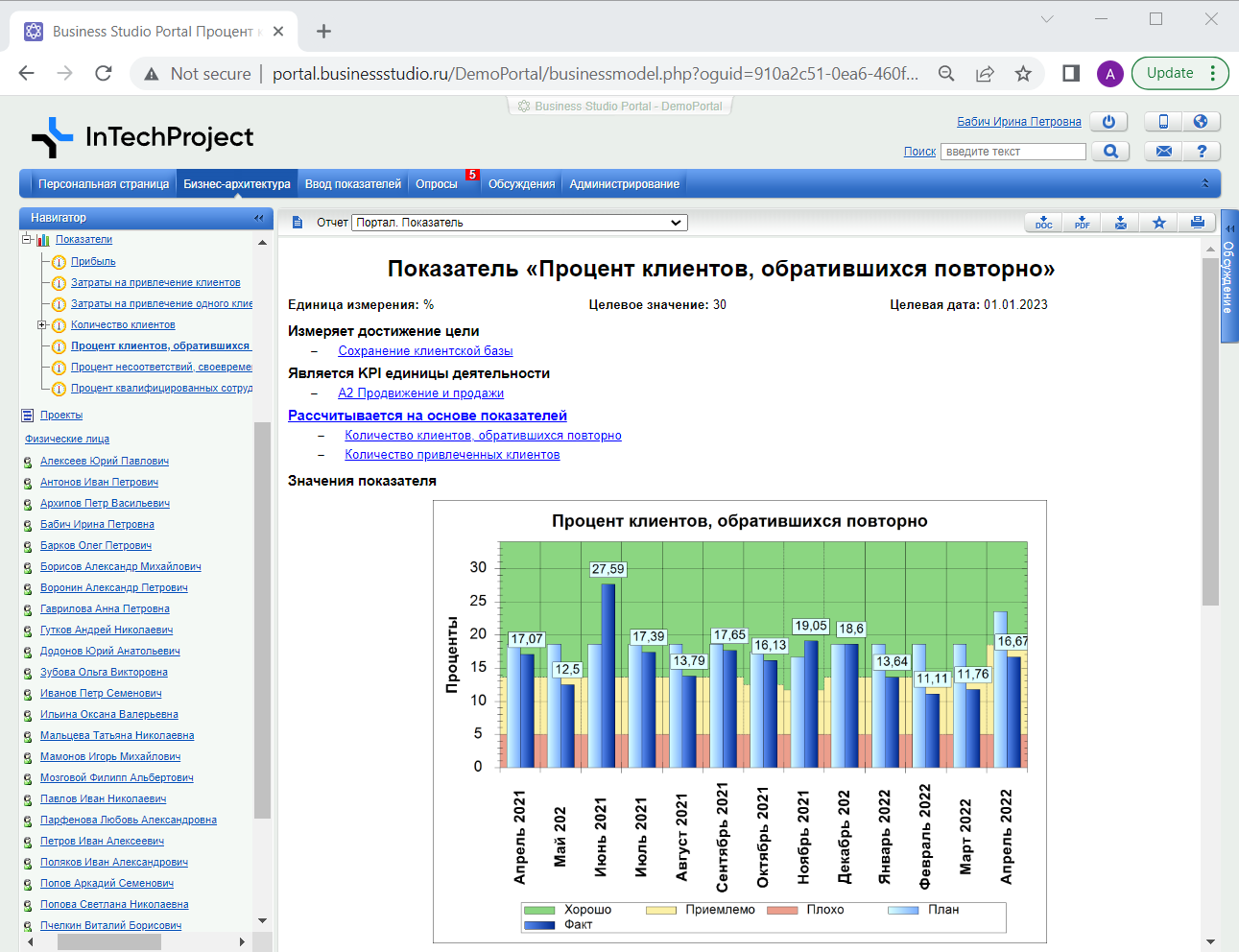Expand the Количество клиентов tree node
The width and height of the screenshot is (1239, 952).
(x=42, y=325)
